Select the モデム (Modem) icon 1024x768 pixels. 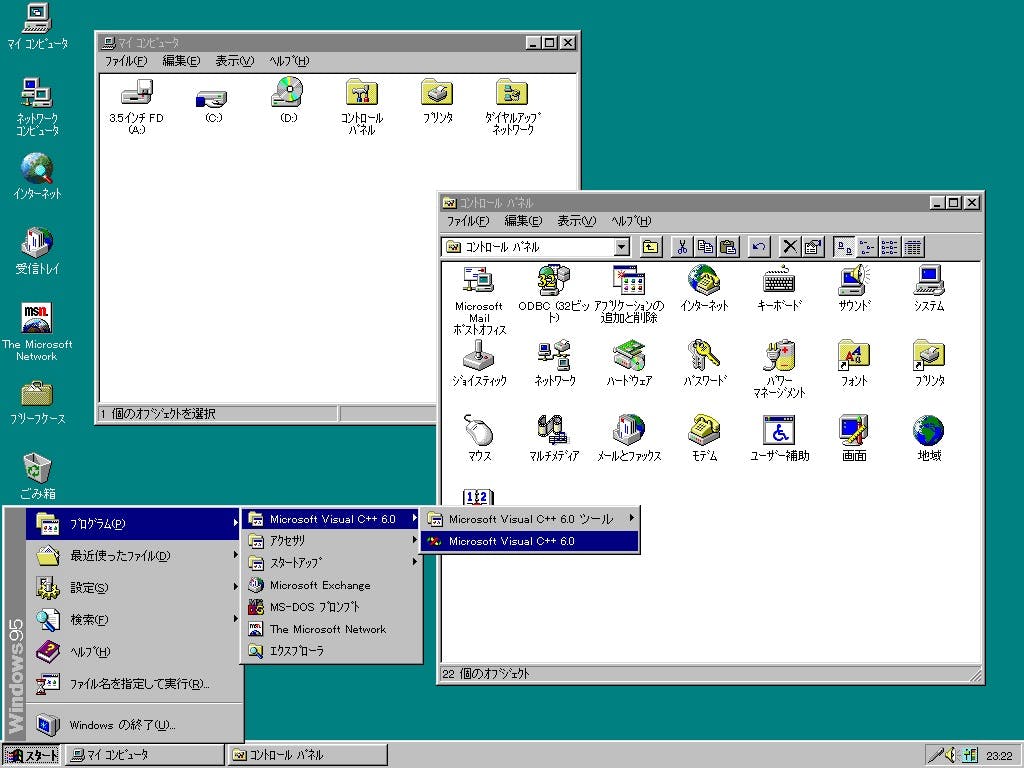[x=704, y=432]
